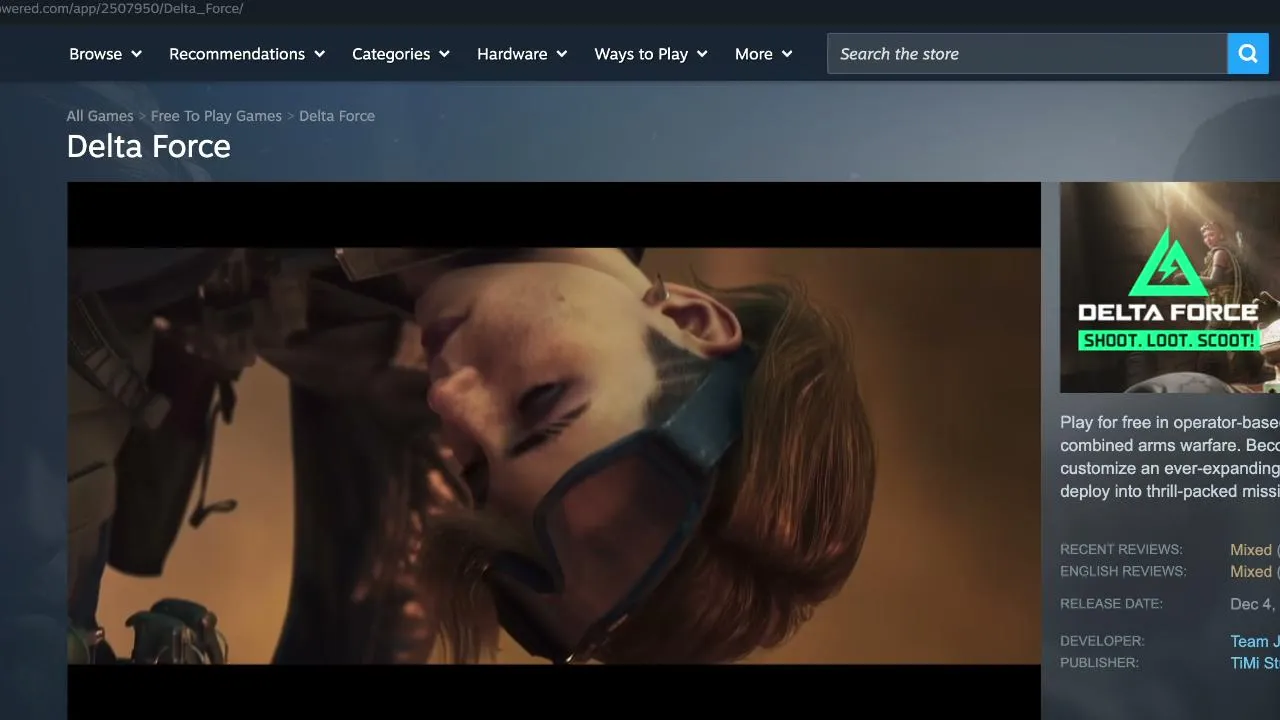Open the publisher link starting with TiMi
This screenshot has width=1280, height=720.
(1255, 663)
